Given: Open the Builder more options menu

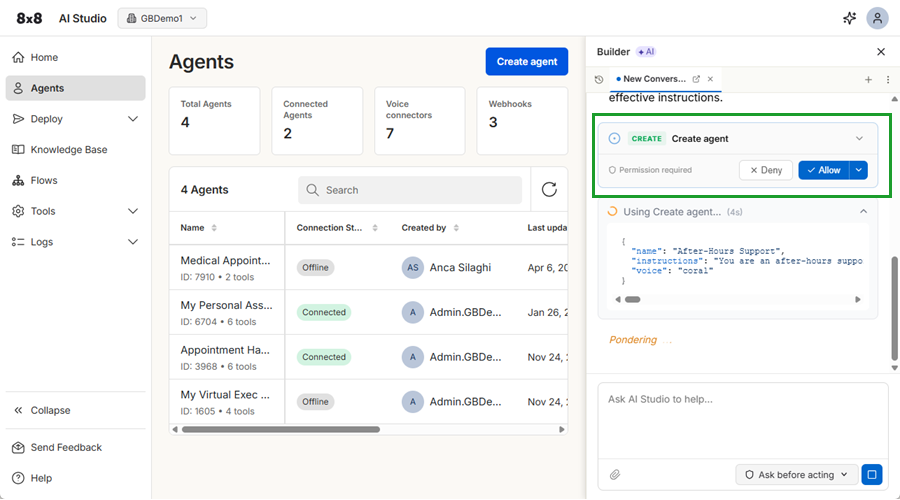Looking at the screenshot, I should coord(887,80).
